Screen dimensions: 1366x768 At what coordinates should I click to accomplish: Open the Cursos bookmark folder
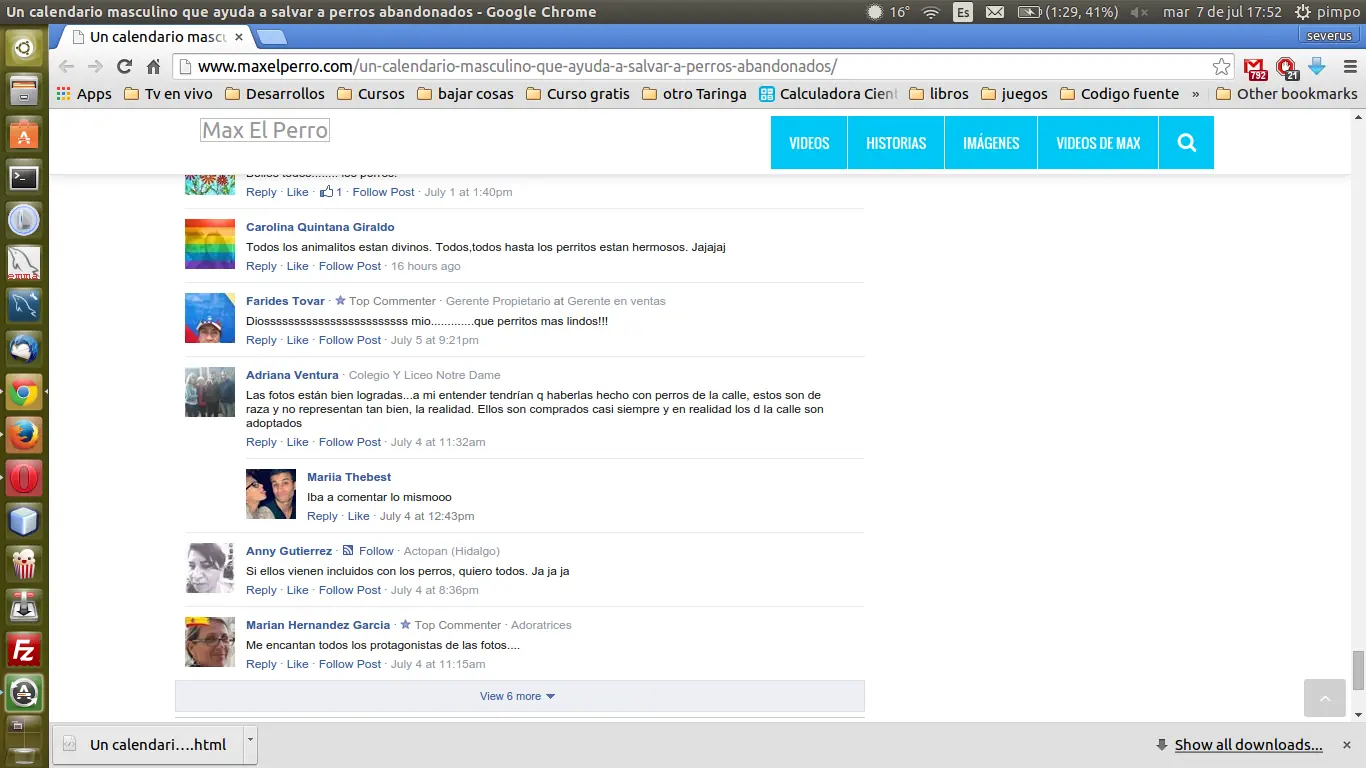click(371, 94)
